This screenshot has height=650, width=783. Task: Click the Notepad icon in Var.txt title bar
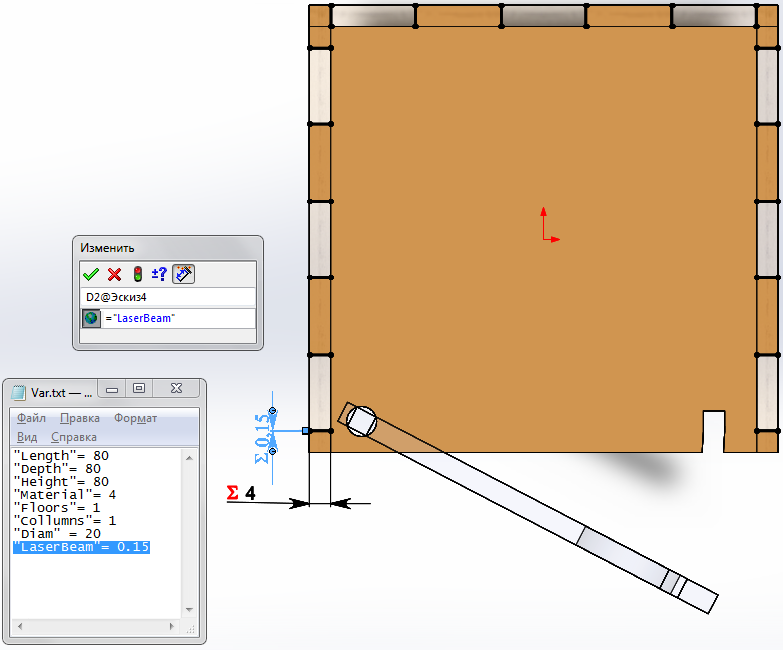pos(18,392)
